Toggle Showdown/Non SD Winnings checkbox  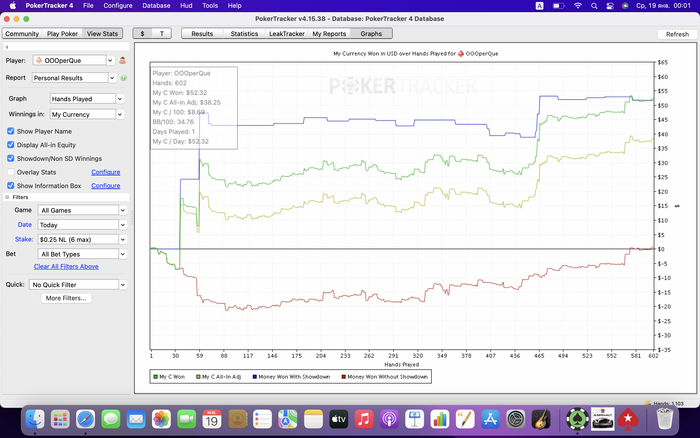pyautogui.click(x=11, y=158)
